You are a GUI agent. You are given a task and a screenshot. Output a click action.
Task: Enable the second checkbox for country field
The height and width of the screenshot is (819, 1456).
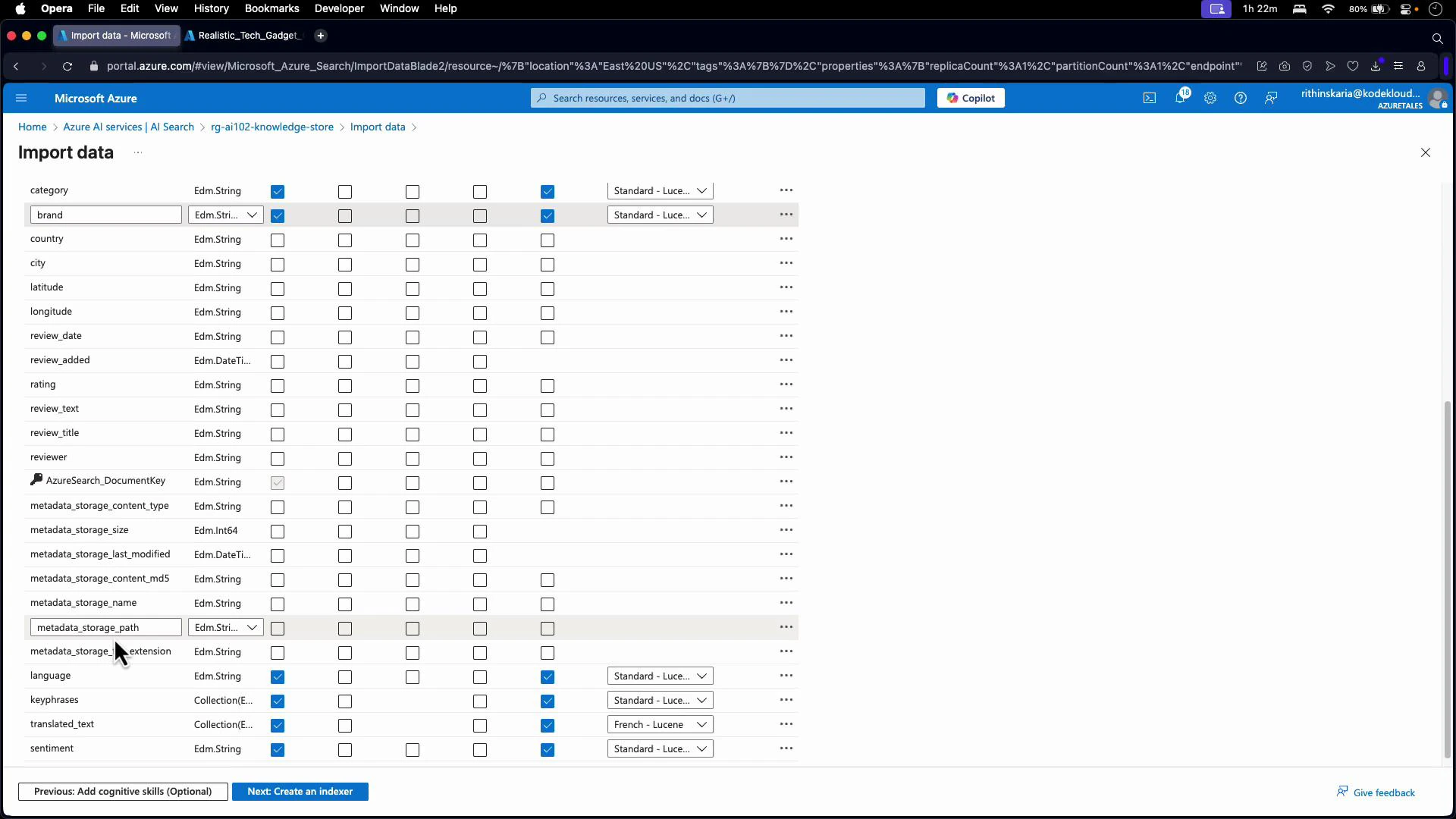pyautogui.click(x=345, y=240)
